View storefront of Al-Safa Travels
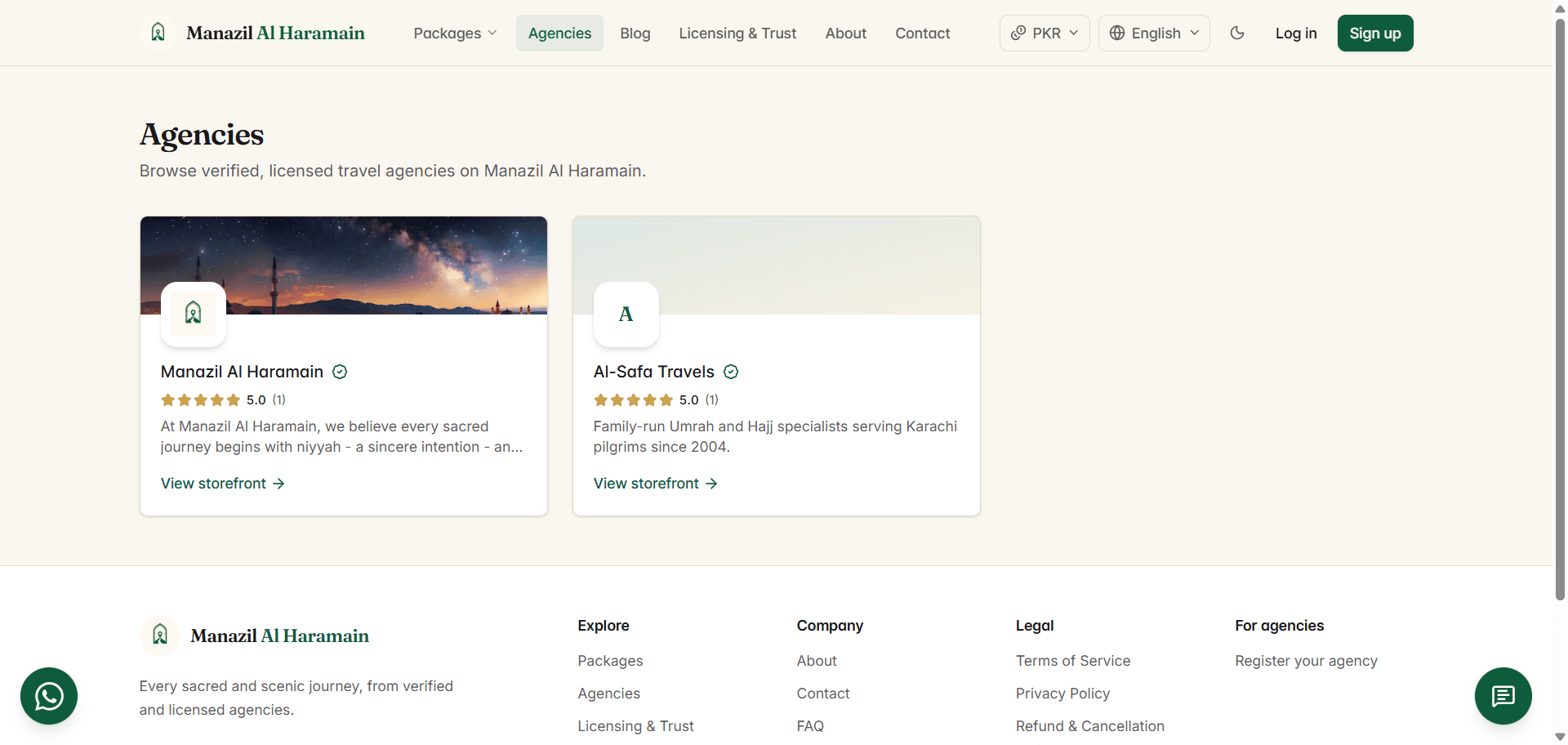The height and width of the screenshot is (745, 1568). [655, 484]
